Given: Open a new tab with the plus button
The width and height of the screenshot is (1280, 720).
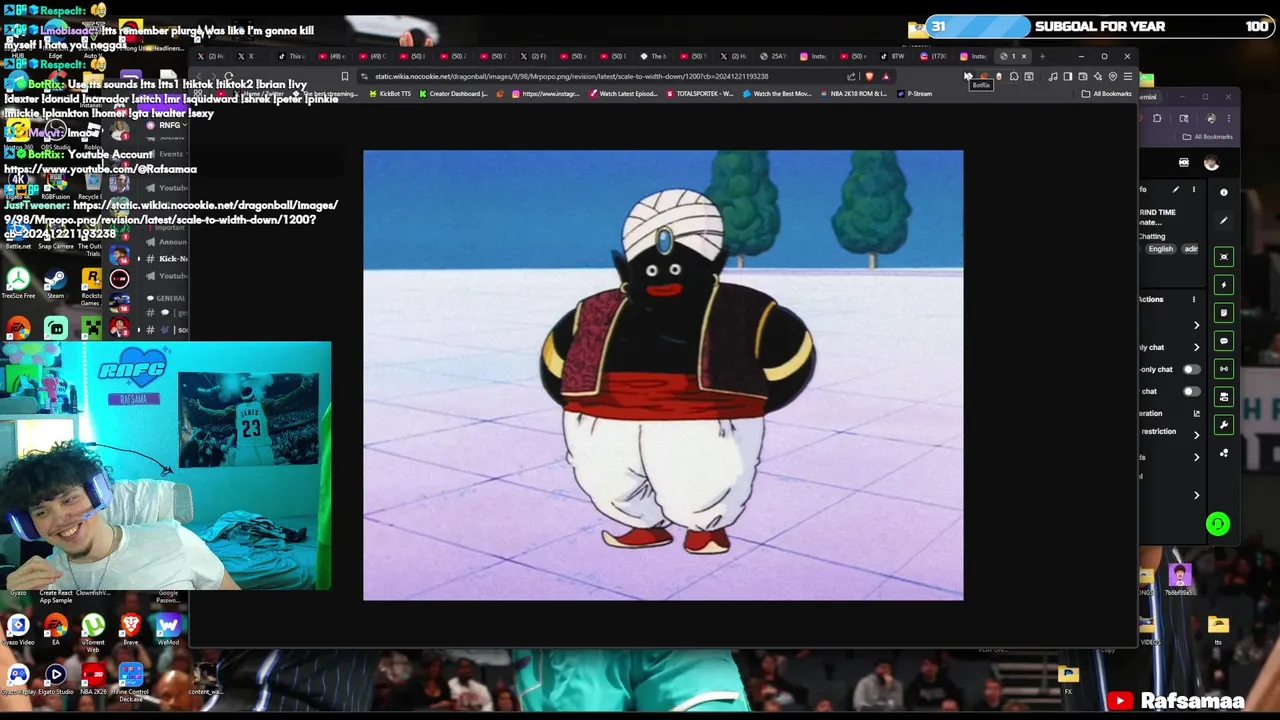Looking at the screenshot, I should pos(1042,56).
